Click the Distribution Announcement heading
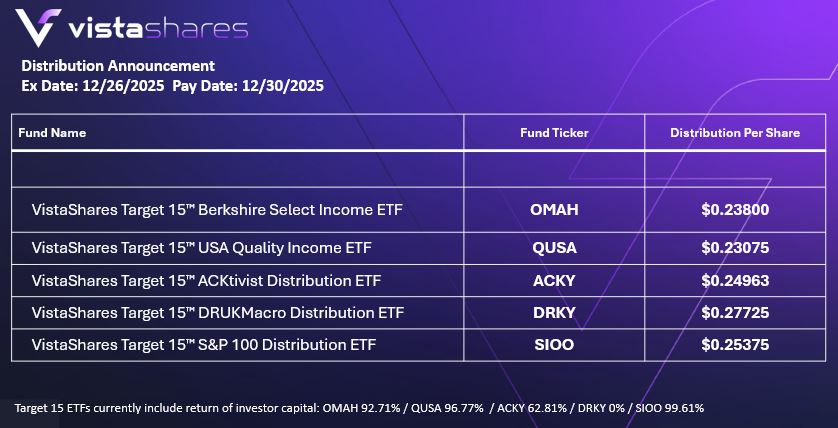Viewport: 838px width, 428px height. 118,66
